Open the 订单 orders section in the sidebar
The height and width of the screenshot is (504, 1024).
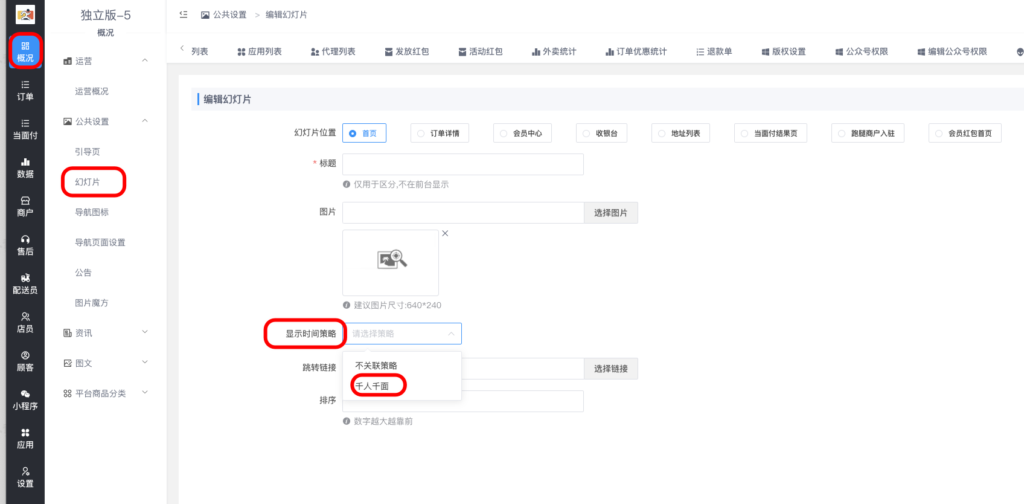(x=25, y=91)
